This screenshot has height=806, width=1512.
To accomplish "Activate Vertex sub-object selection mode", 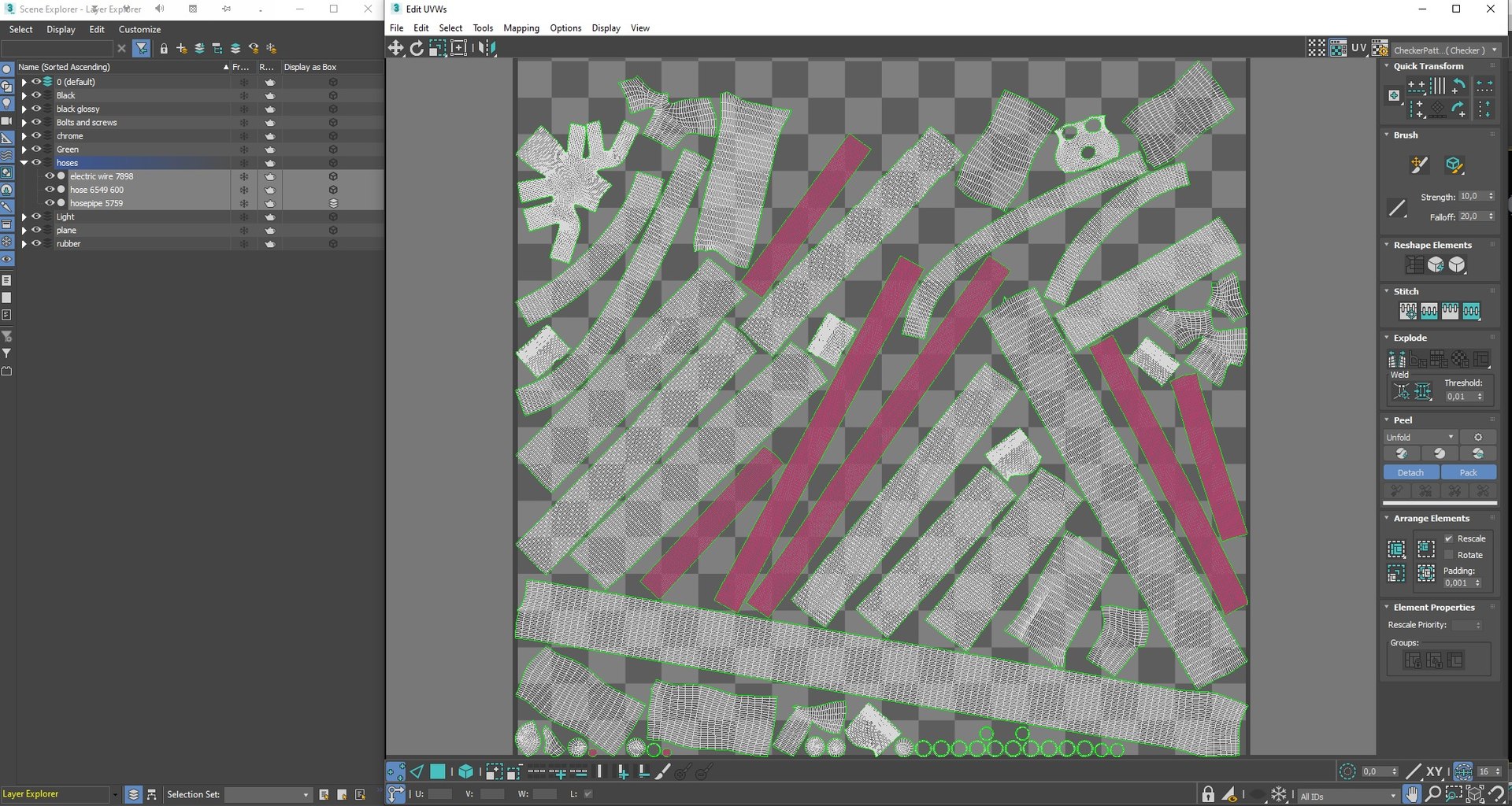I will (x=395, y=772).
